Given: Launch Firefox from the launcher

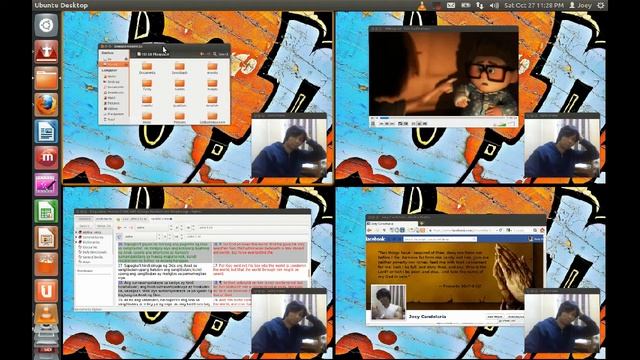Looking at the screenshot, I should 46,104.
